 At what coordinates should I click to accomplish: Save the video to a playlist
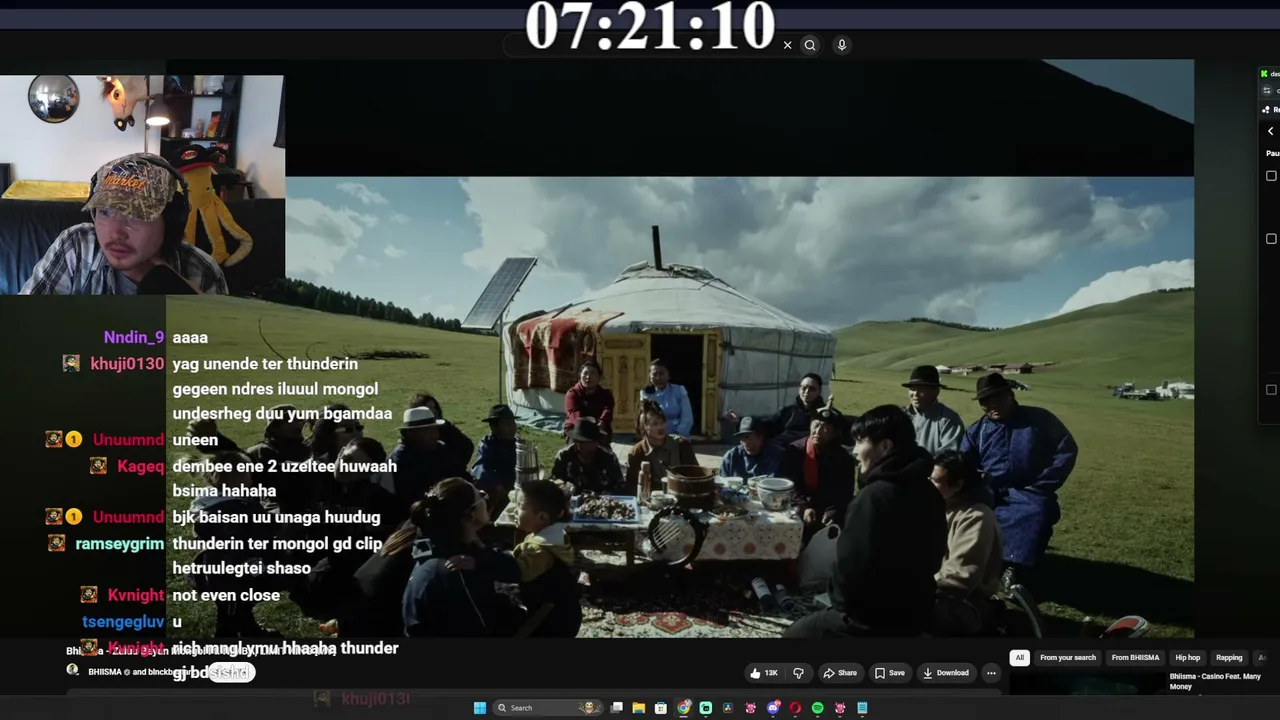(890, 673)
